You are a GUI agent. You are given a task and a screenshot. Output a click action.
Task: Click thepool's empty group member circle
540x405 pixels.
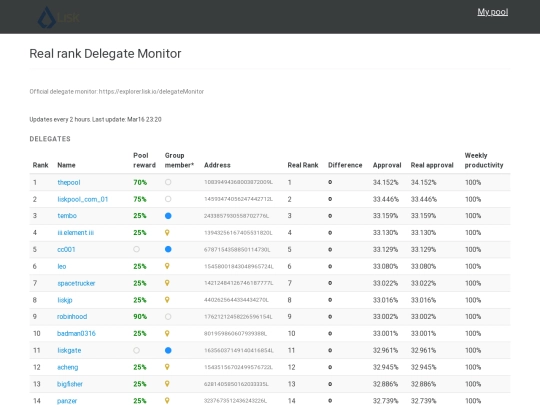click(x=168, y=182)
